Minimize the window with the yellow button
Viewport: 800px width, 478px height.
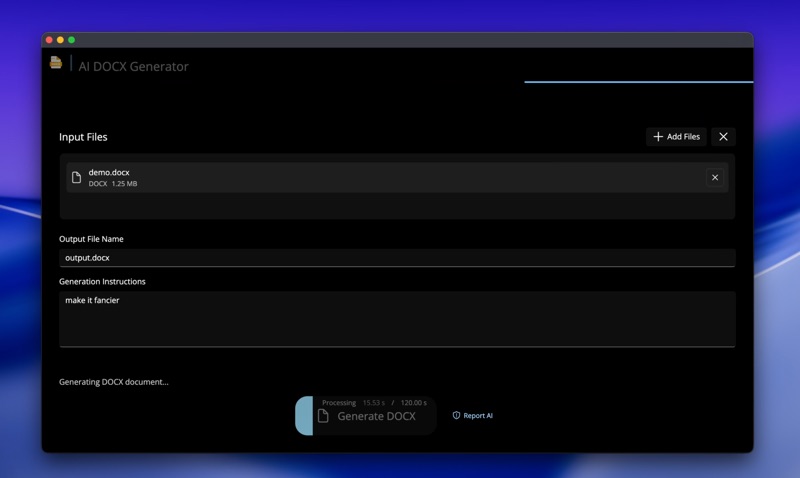pyautogui.click(x=60, y=40)
